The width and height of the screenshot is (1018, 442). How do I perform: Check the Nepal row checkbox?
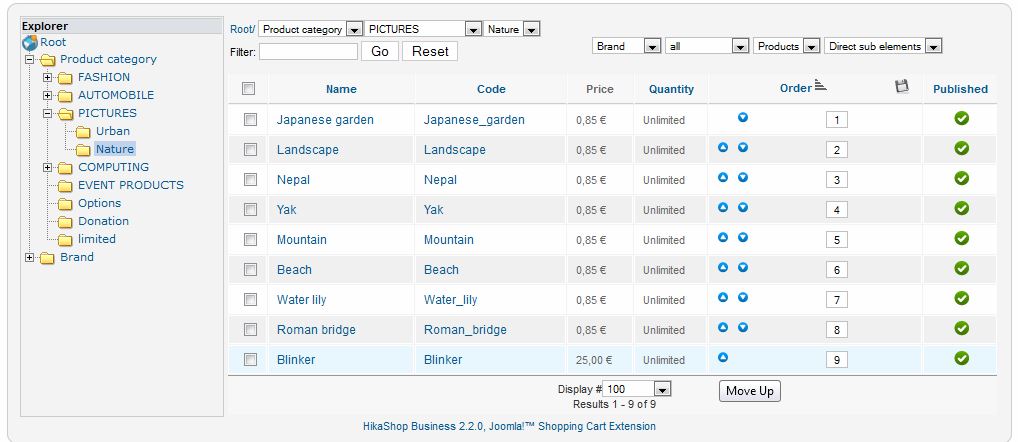tap(251, 179)
